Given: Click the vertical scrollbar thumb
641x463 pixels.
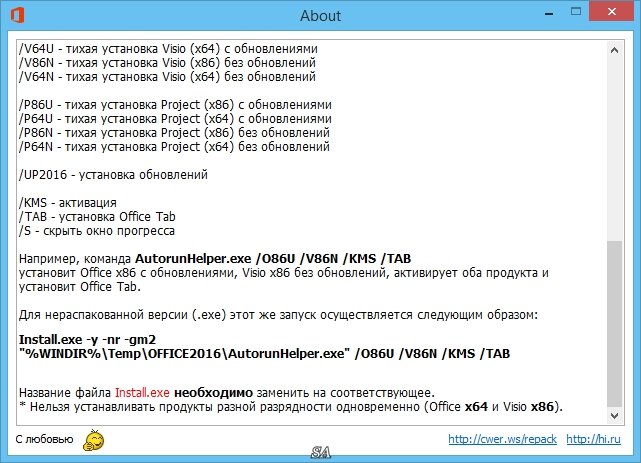Looking at the screenshot, I should (614, 323).
